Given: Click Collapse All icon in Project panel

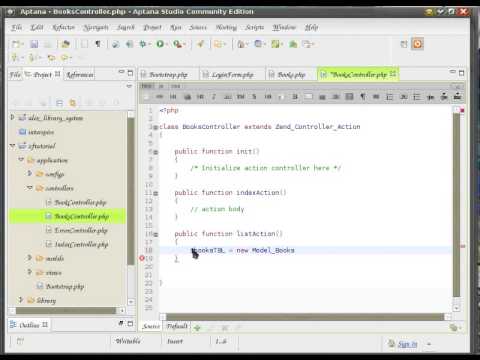Looking at the screenshot, I should pos(59,103).
